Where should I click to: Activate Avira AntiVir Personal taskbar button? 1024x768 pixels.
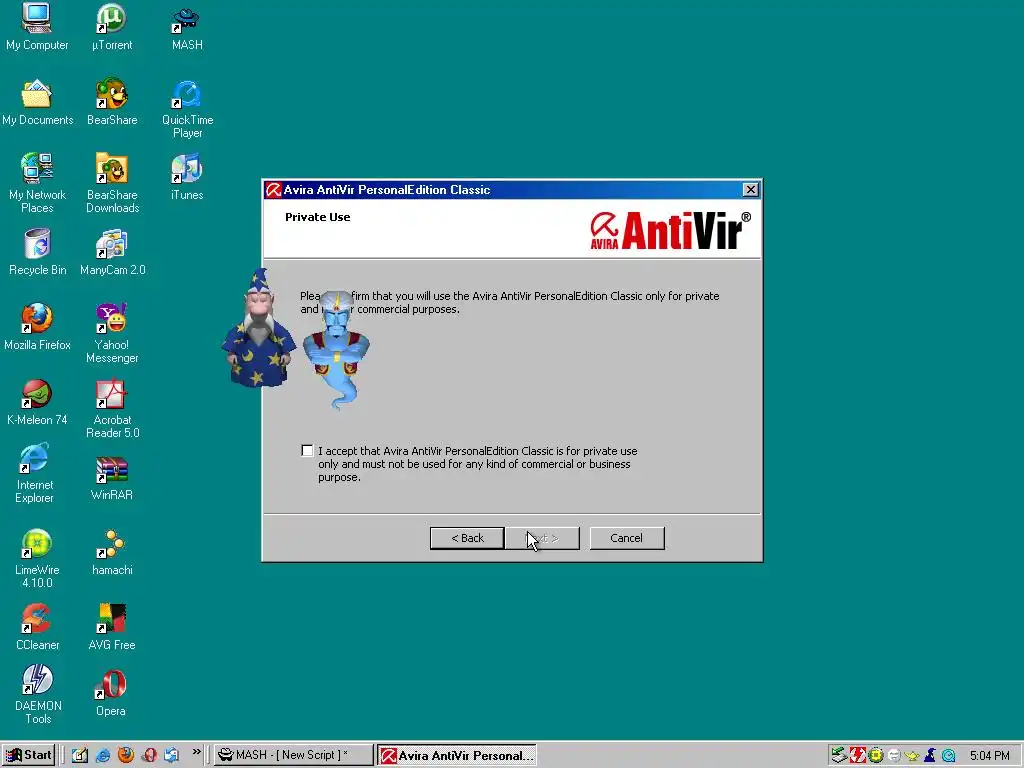tap(456, 755)
